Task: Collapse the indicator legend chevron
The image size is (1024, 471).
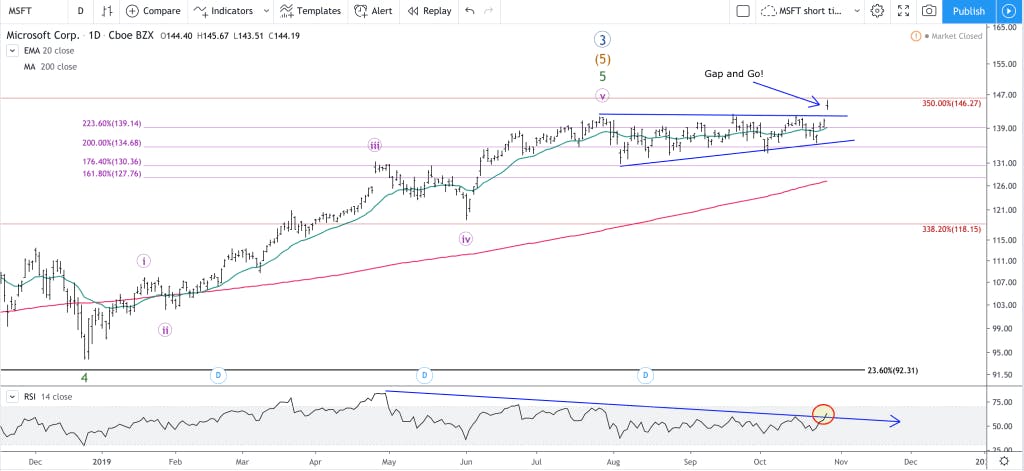Action: 12,51
